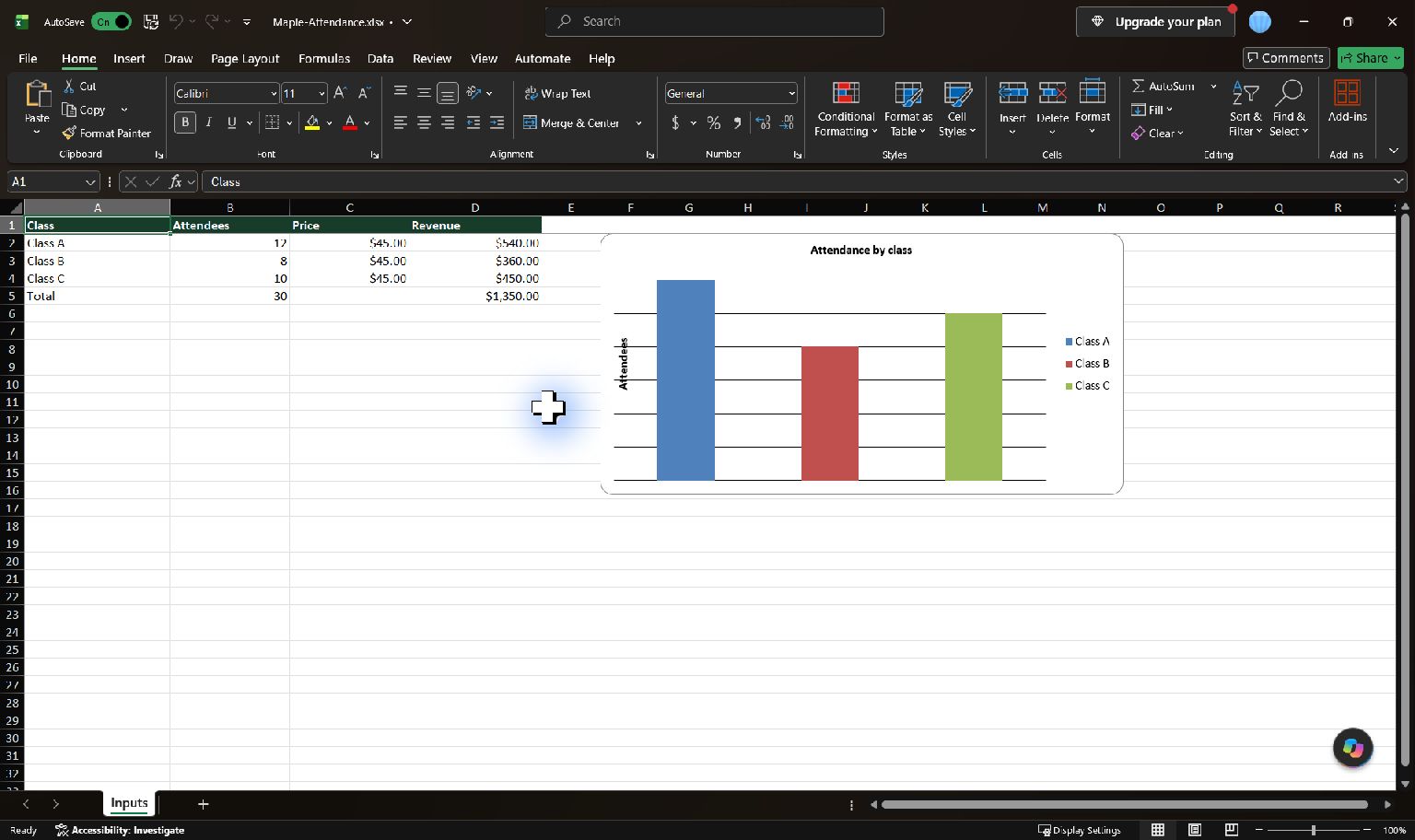The height and width of the screenshot is (840, 1415).
Task: Open the Add-ins icon
Action: click(1347, 93)
